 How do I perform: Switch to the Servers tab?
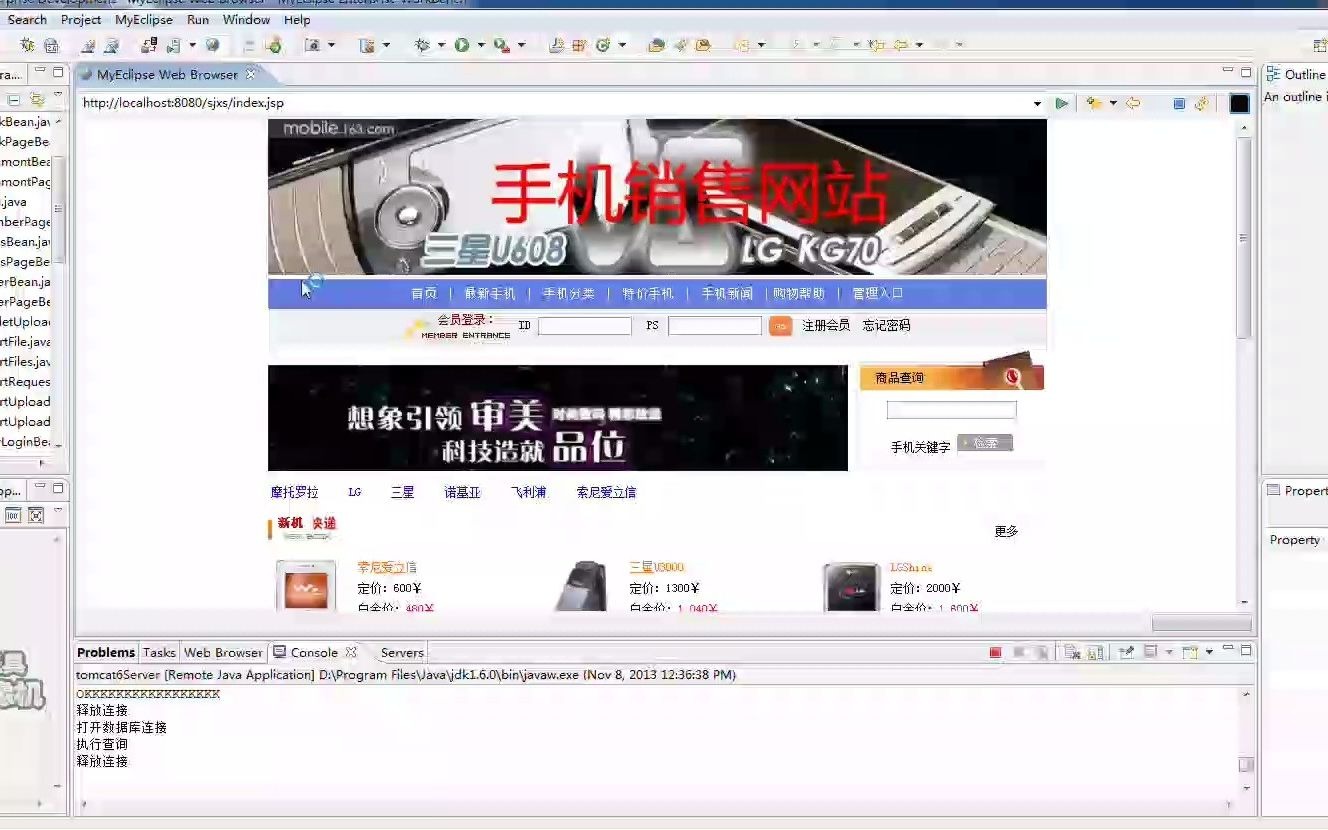click(x=402, y=652)
